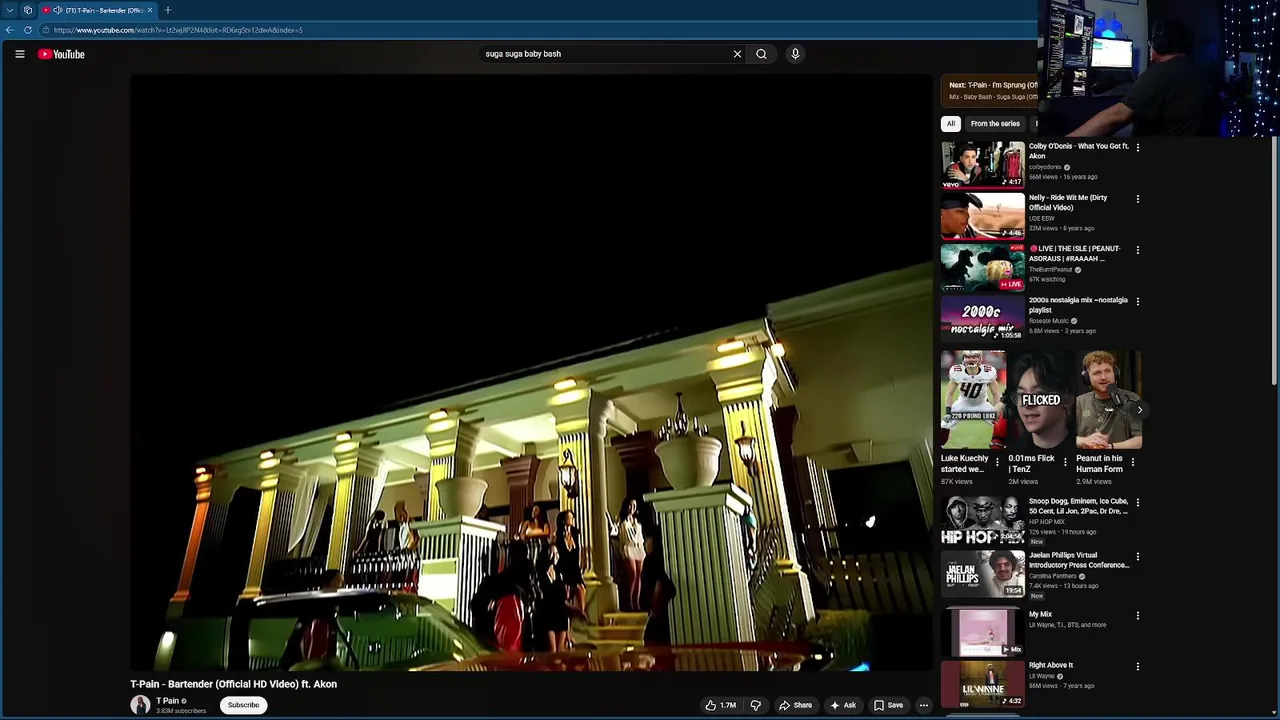
Task: Start voice search with microphone icon
Action: (795, 54)
